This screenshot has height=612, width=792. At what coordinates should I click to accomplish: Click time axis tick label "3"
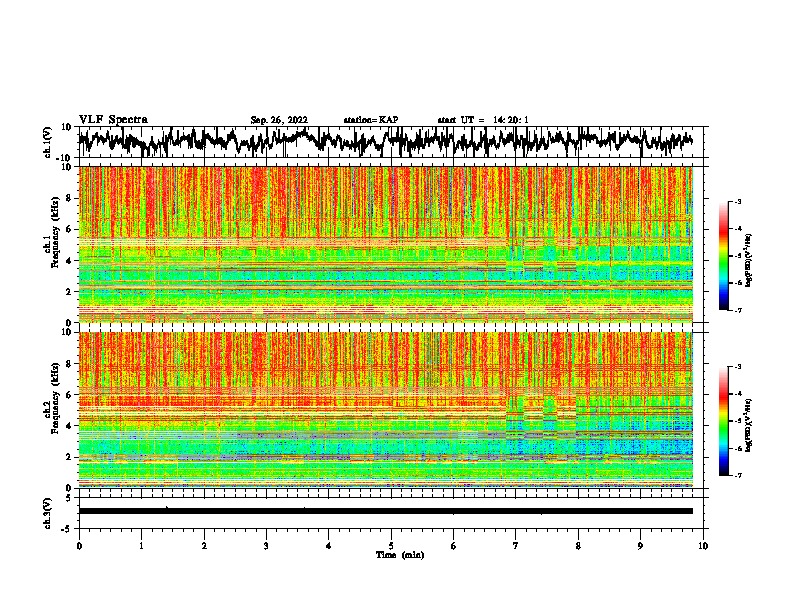tap(266, 546)
